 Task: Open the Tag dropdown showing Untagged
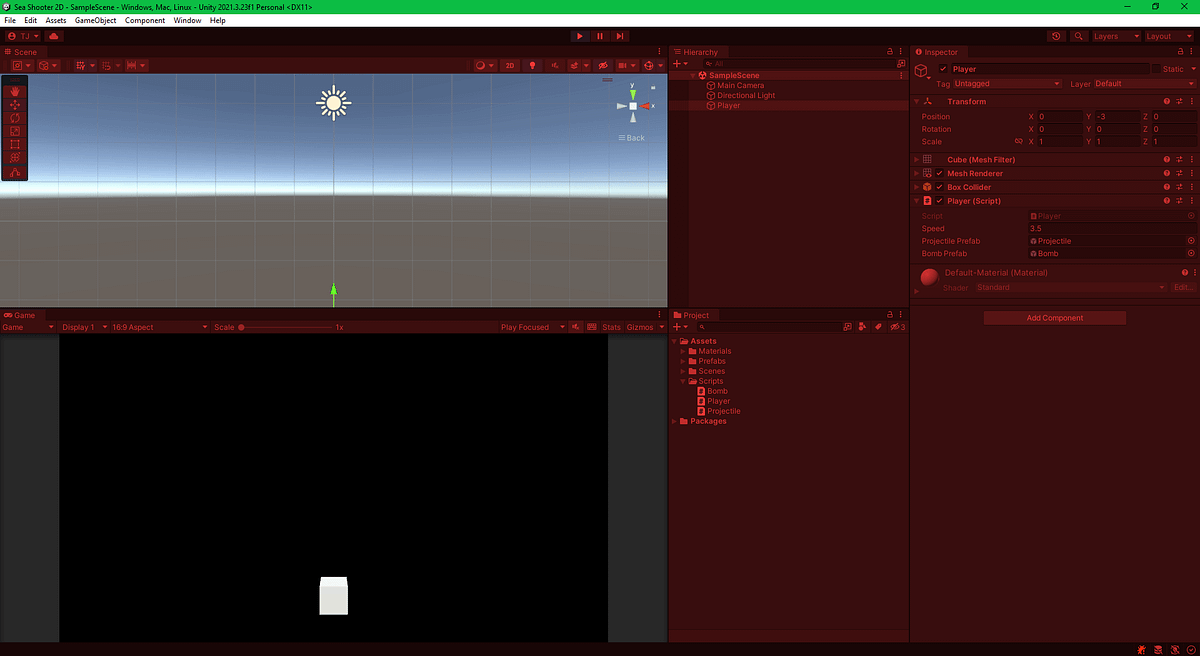[1005, 84]
